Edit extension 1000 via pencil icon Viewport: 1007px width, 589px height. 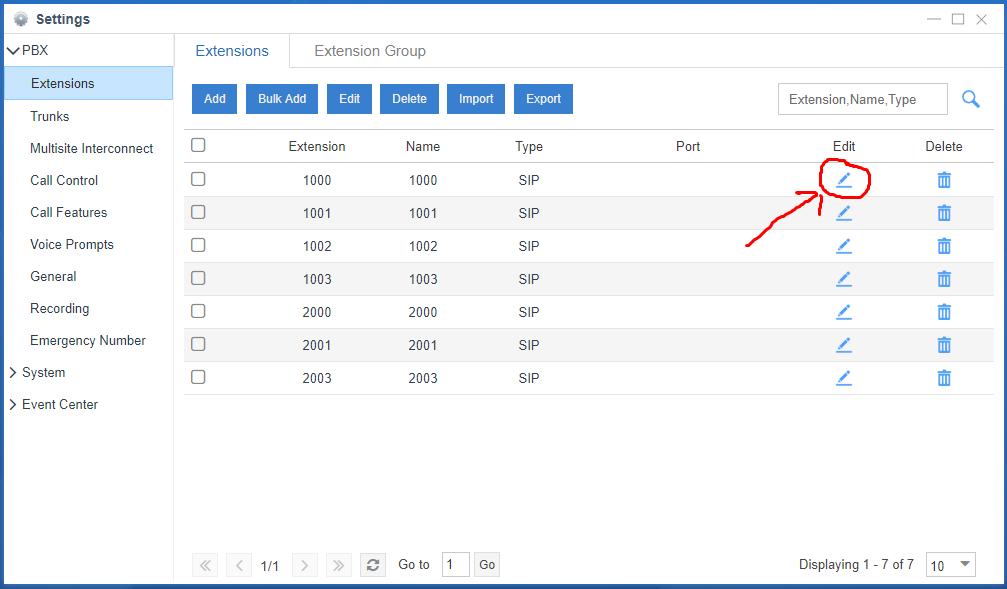pyautogui.click(x=844, y=180)
